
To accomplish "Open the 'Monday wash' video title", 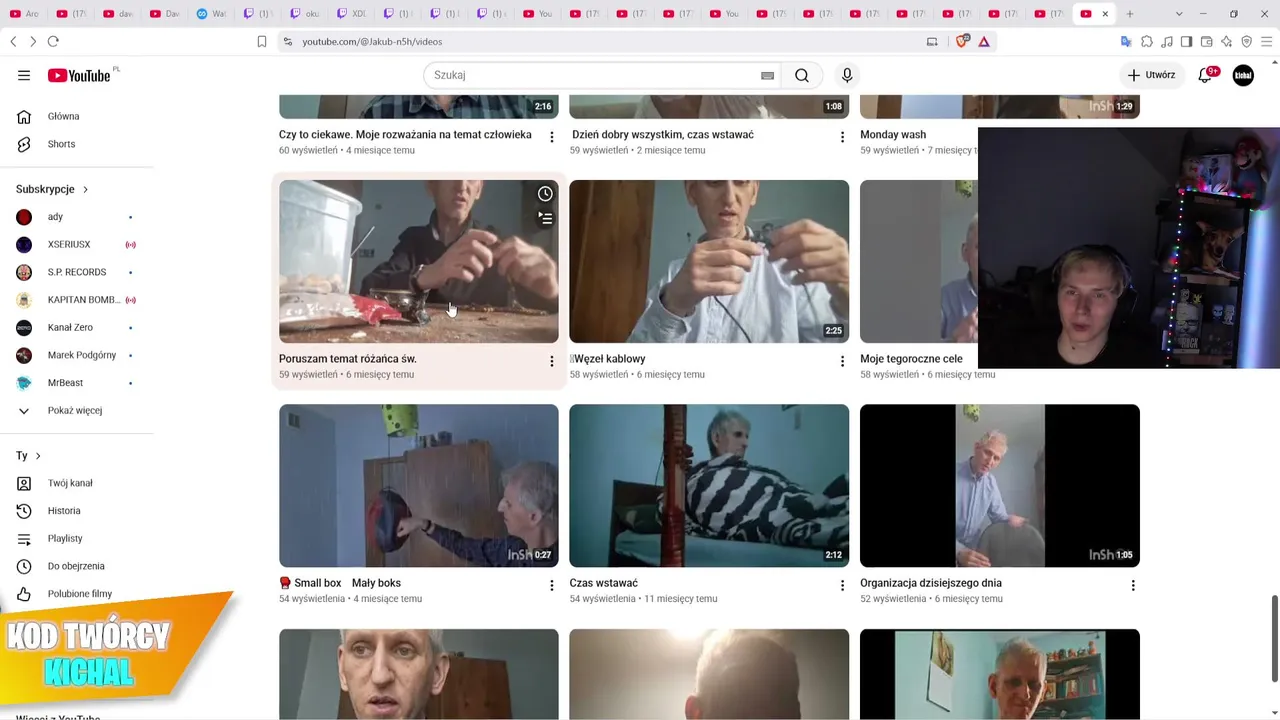I will [x=893, y=134].
